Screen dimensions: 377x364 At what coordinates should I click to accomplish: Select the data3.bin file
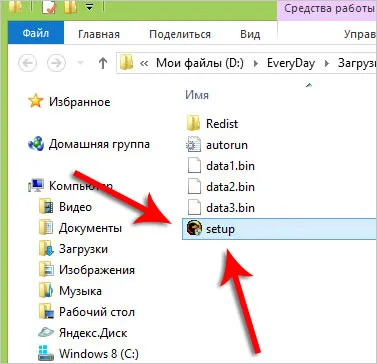pos(230,208)
